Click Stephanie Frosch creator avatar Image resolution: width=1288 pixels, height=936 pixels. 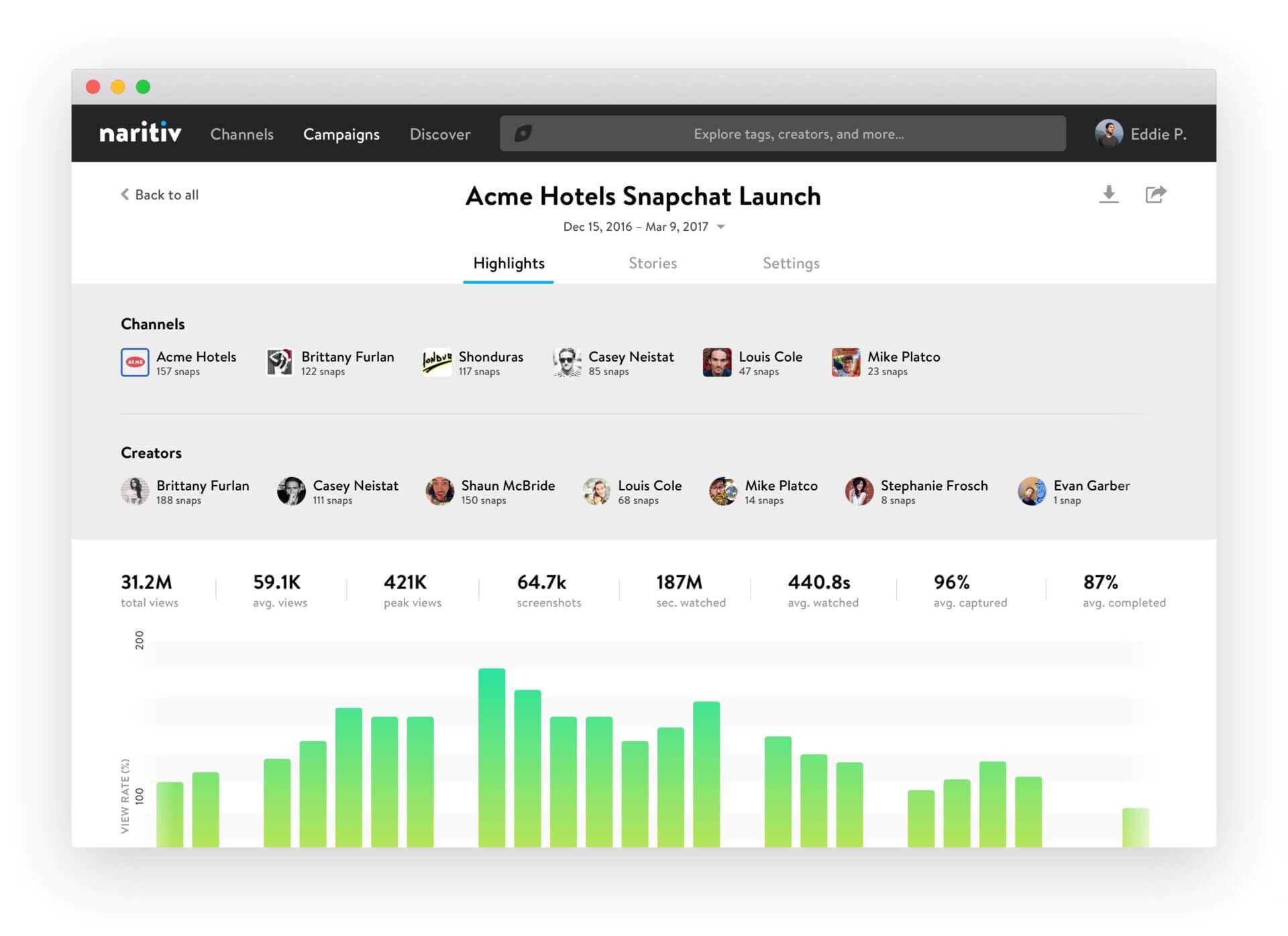(x=859, y=491)
